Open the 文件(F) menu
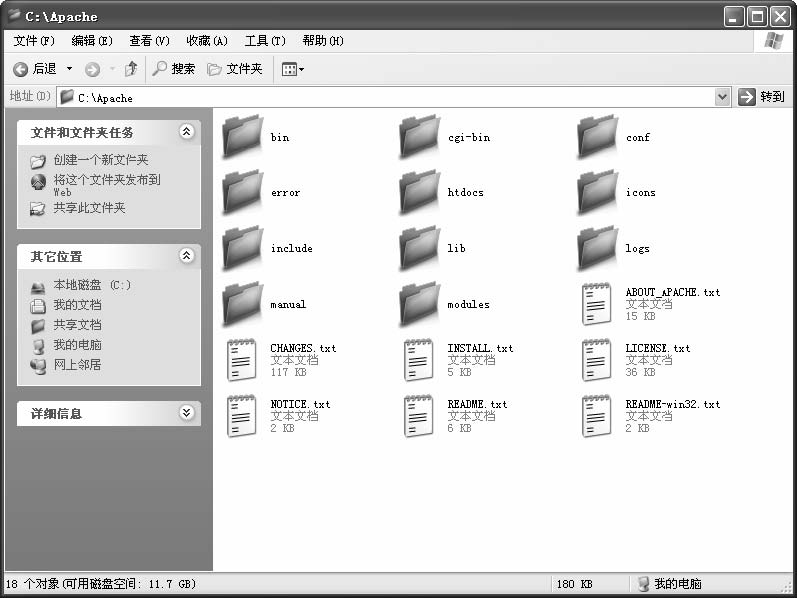This screenshot has height=598, width=797. pos(34,41)
